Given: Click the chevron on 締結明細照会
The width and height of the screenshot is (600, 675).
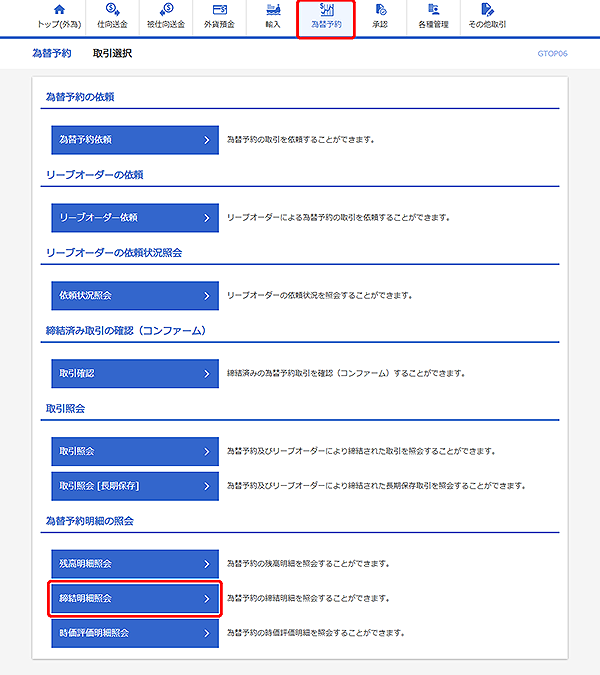Looking at the screenshot, I should coord(207,599).
